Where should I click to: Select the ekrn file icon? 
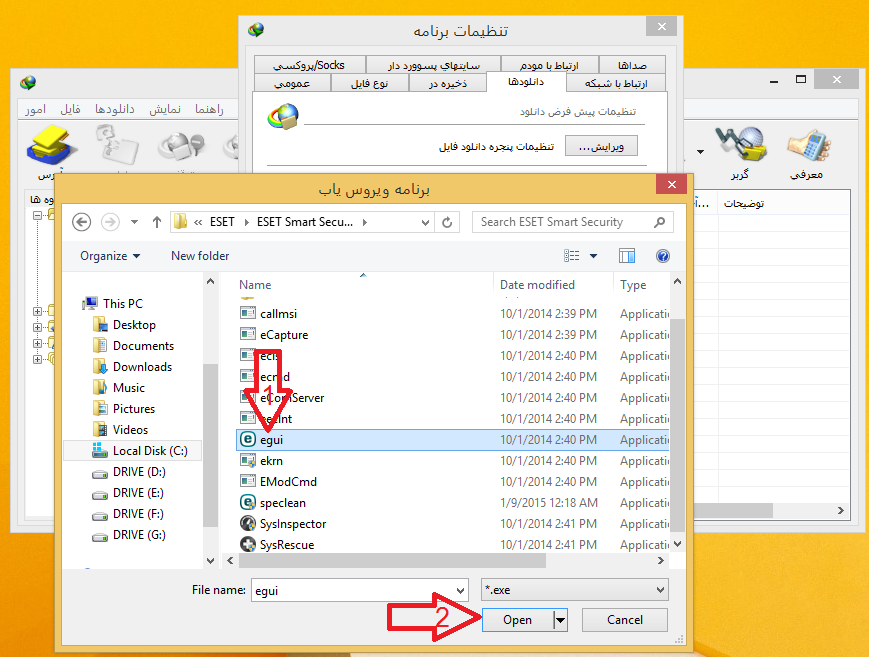coord(248,460)
